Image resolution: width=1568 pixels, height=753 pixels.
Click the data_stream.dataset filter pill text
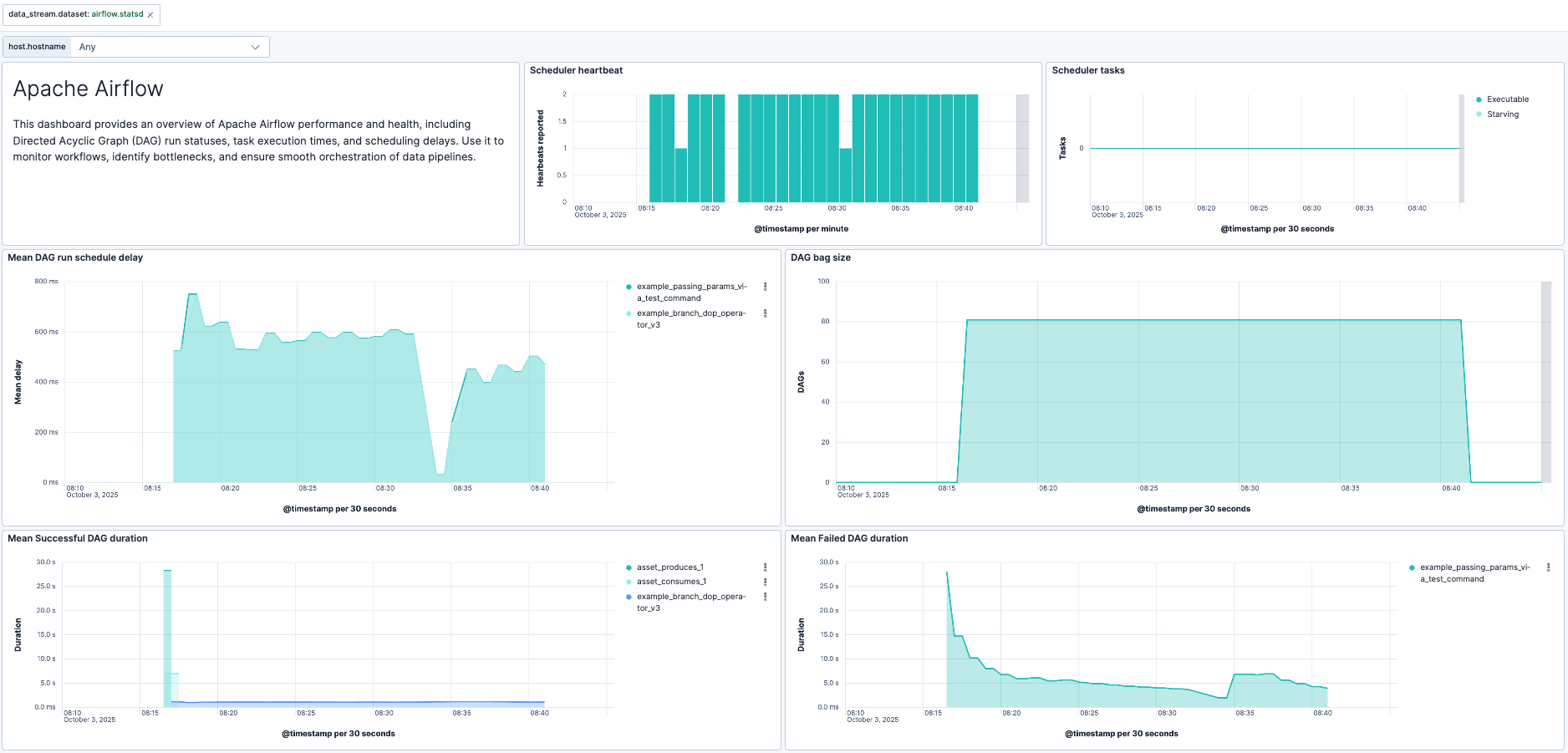[75, 15]
